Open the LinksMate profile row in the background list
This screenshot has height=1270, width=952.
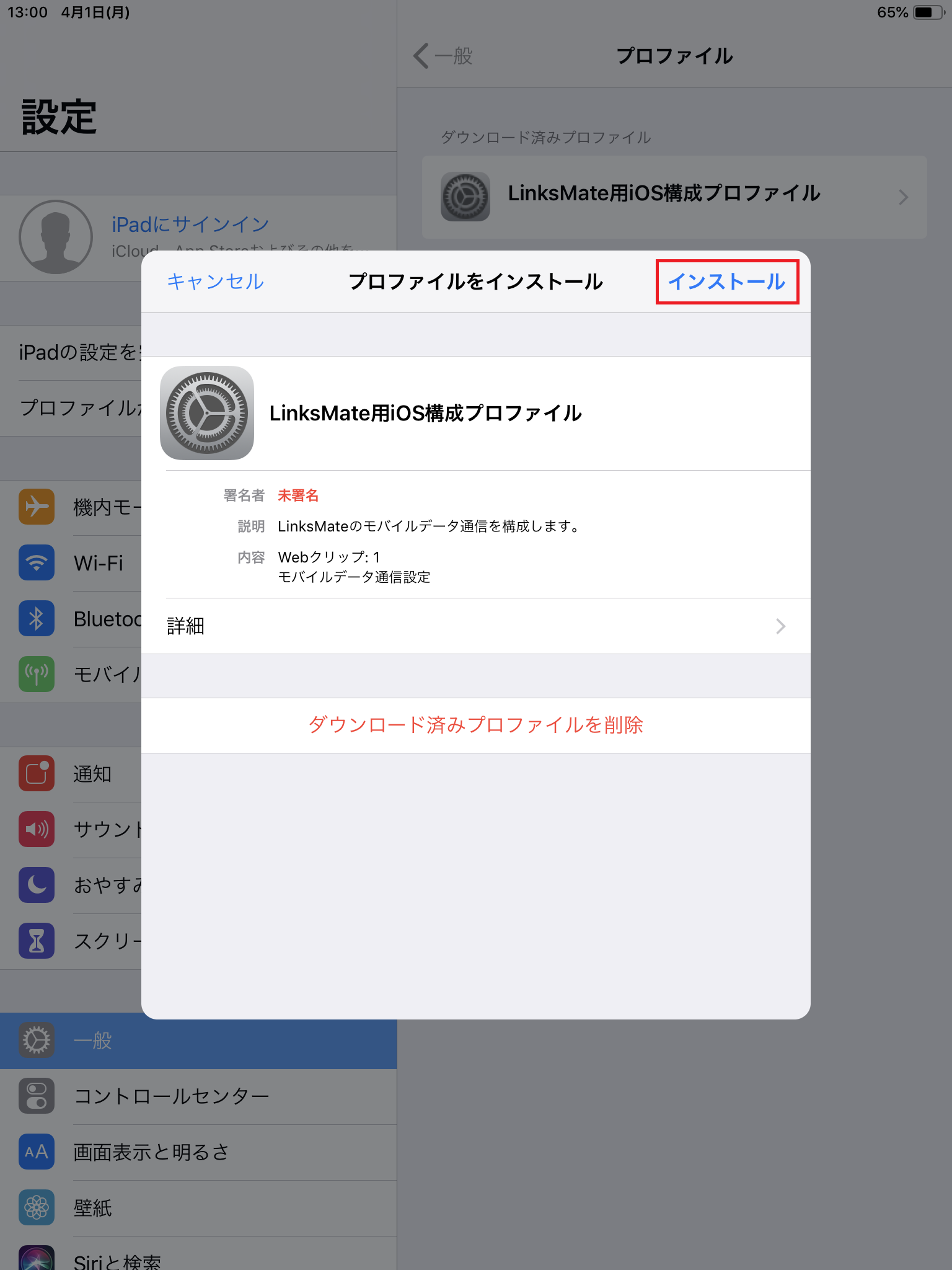click(674, 197)
